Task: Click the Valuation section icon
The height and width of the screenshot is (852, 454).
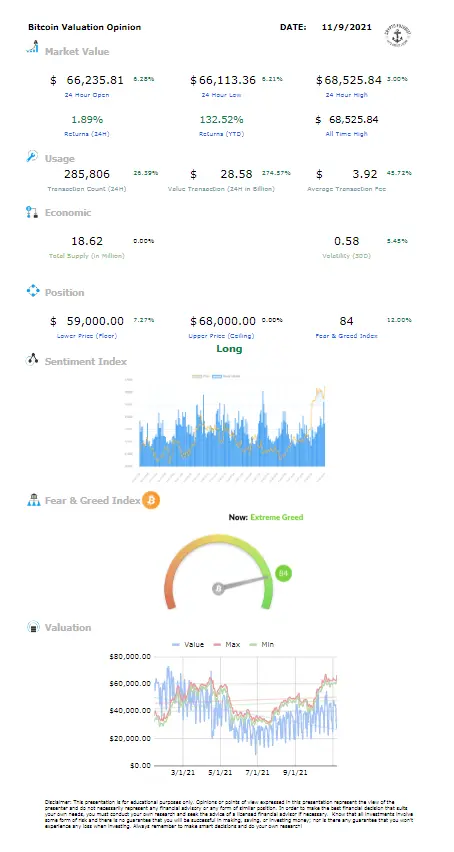Action: (x=33, y=627)
